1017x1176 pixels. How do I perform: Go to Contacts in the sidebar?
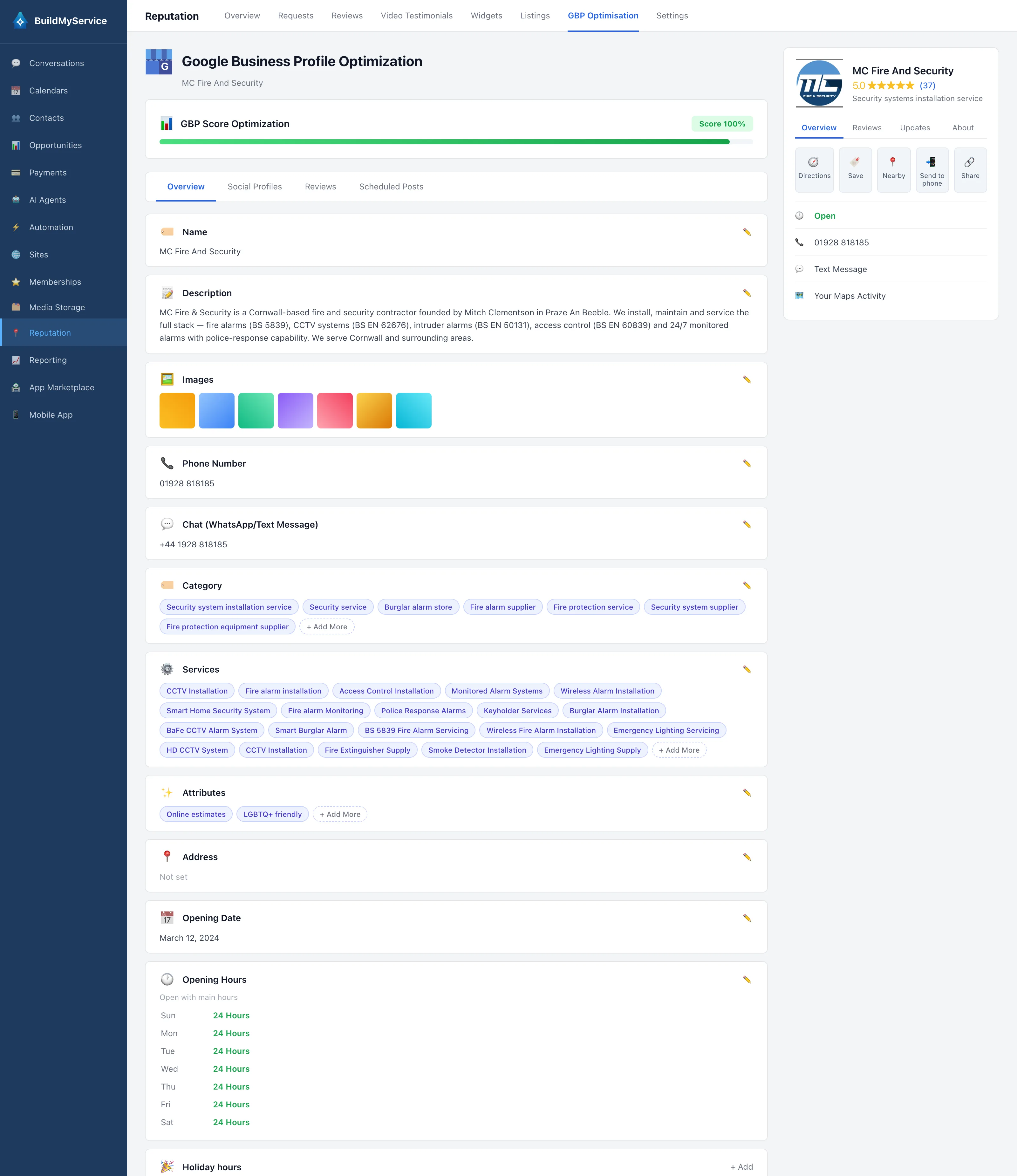click(x=64, y=118)
